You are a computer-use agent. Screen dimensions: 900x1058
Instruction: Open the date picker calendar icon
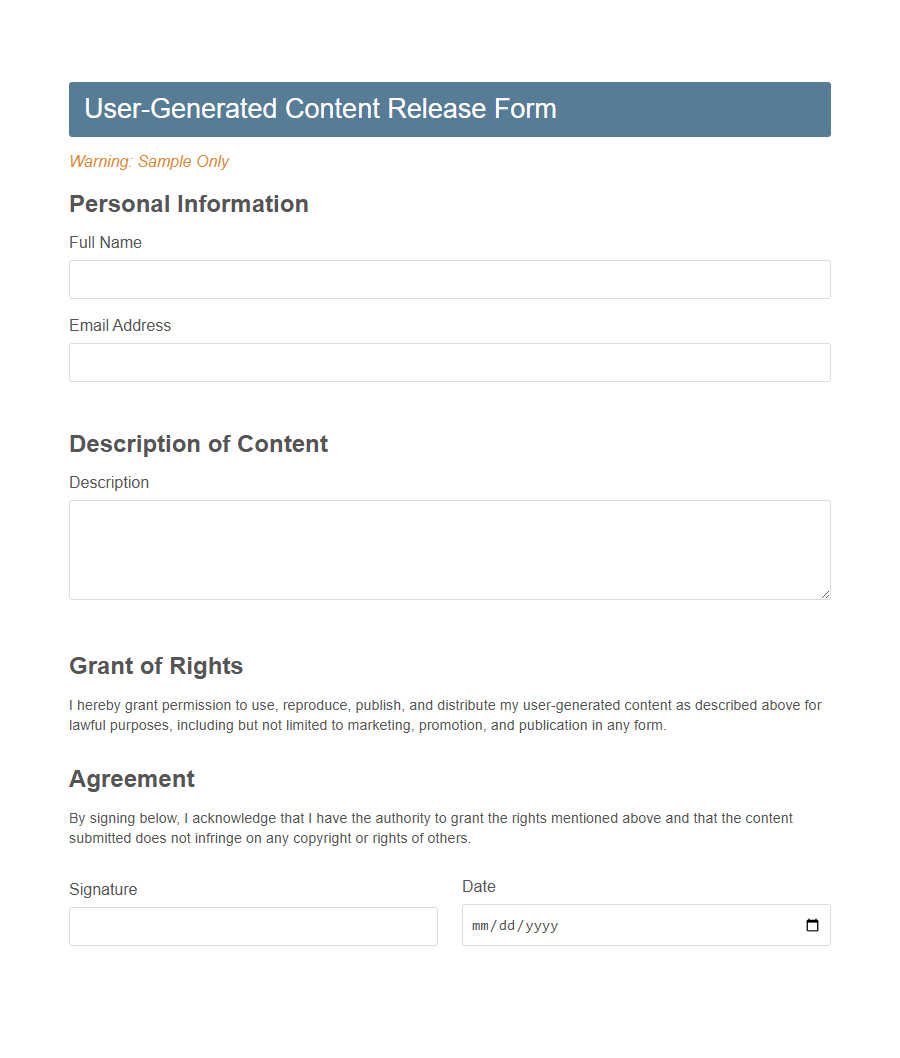tap(811, 925)
